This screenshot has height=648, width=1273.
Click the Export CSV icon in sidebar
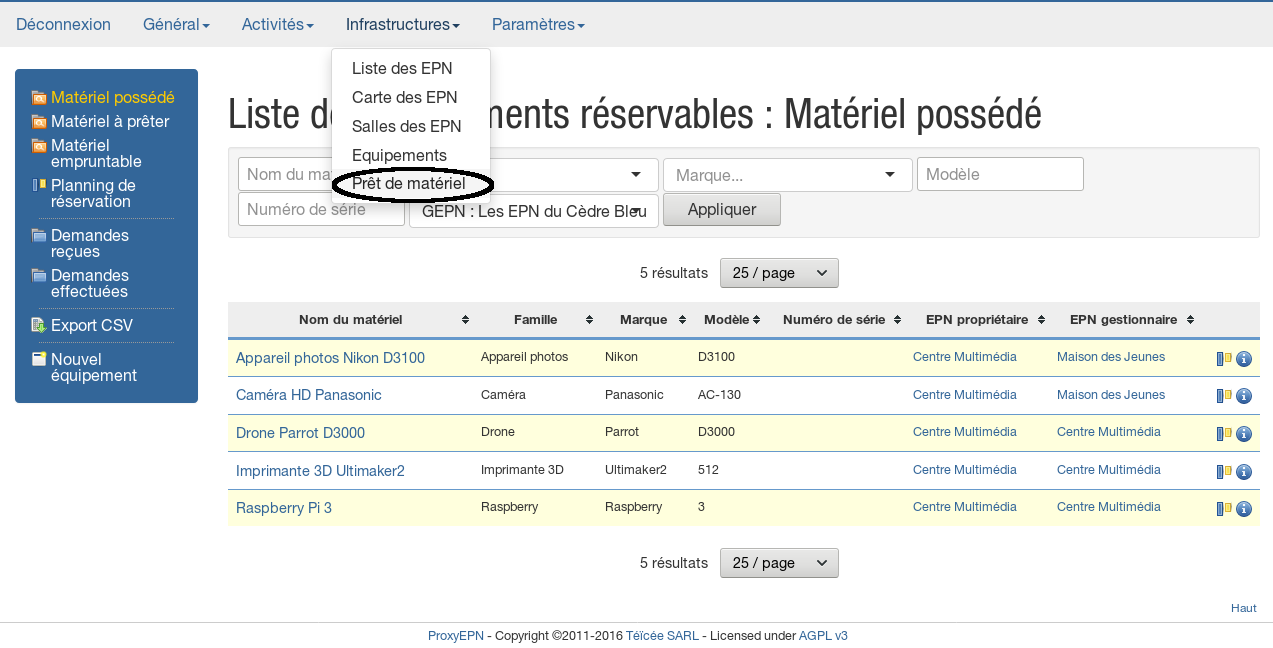pyautogui.click(x=39, y=325)
